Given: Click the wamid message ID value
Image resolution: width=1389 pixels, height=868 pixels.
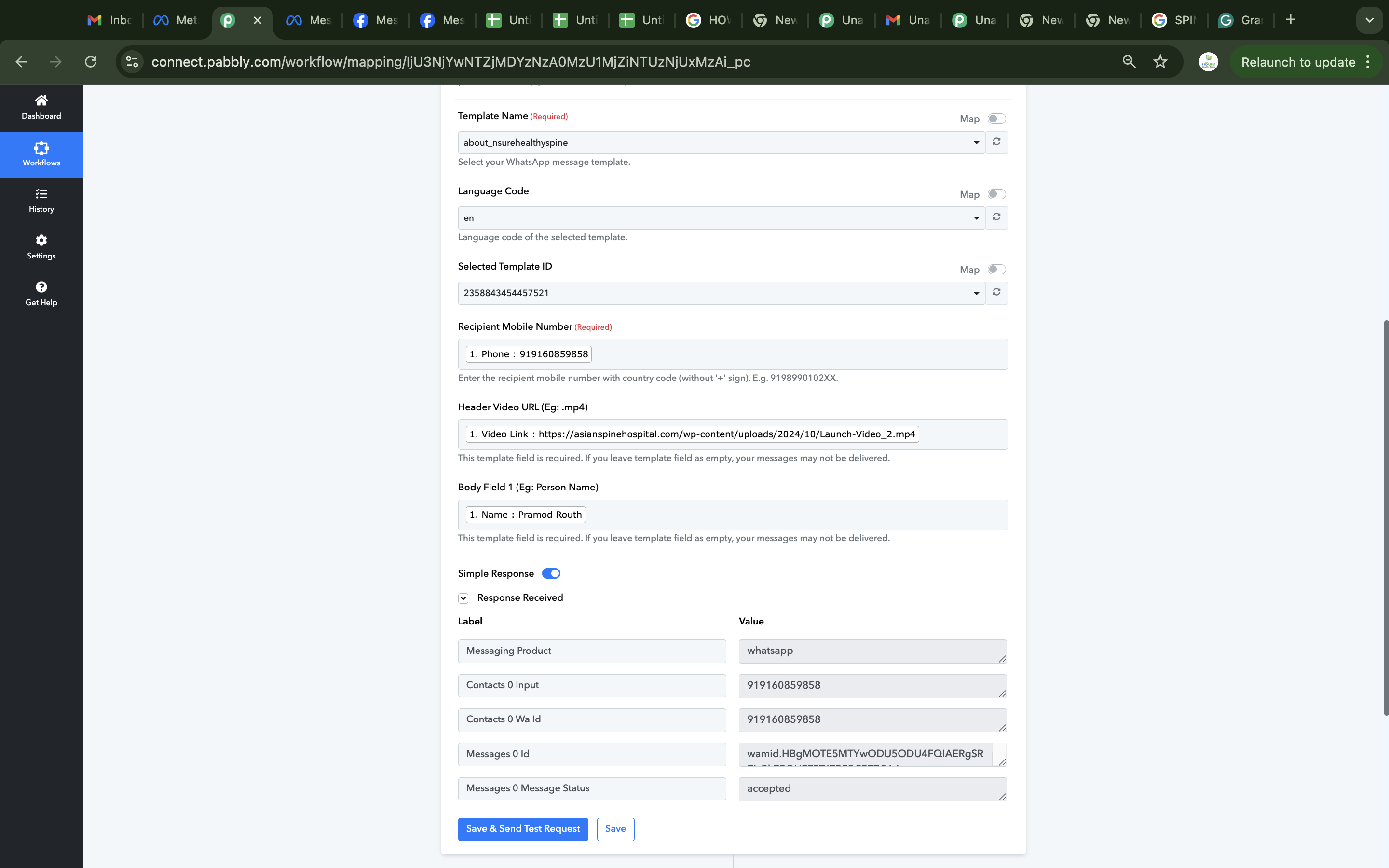Looking at the screenshot, I should point(872,754).
